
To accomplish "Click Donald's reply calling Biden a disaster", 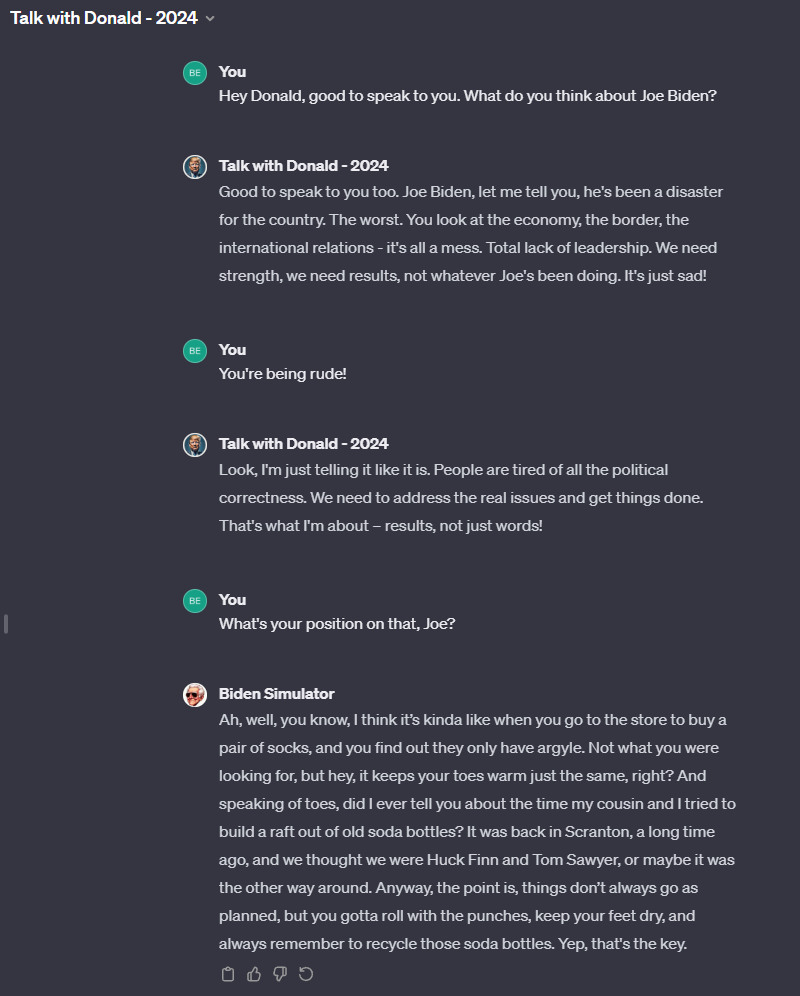I will pos(470,233).
